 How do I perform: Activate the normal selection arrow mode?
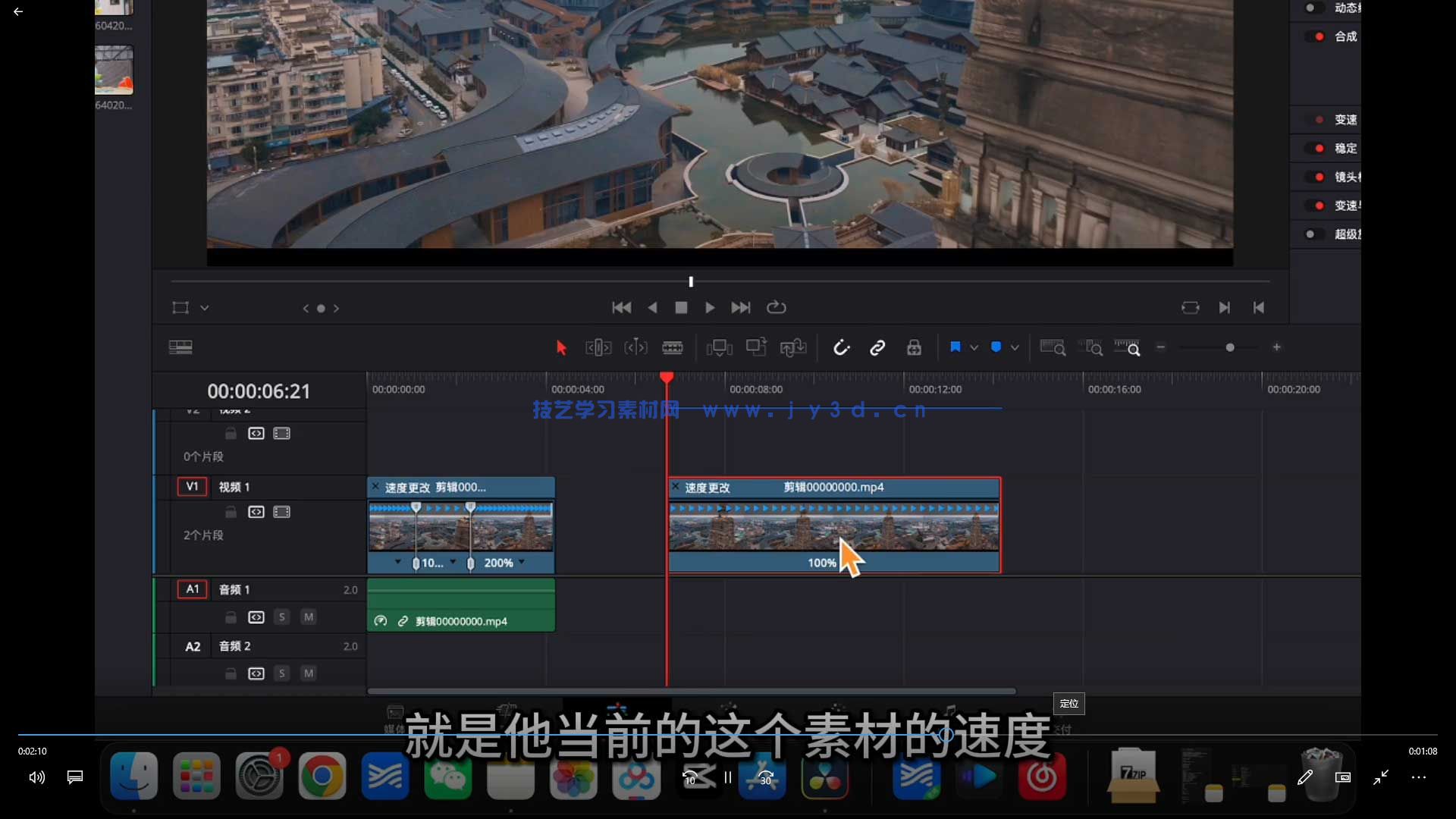[561, 347]
